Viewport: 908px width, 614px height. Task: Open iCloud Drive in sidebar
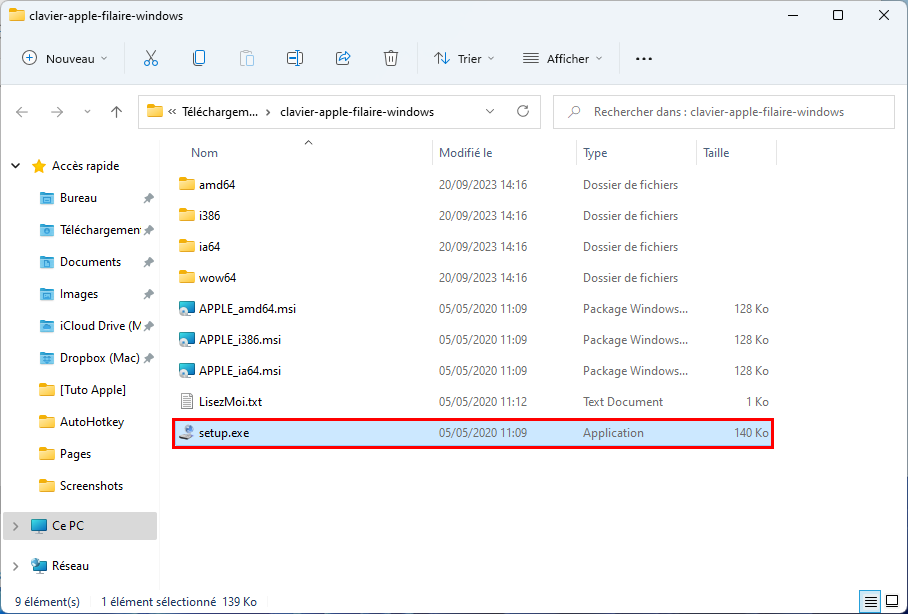point(100,326)
